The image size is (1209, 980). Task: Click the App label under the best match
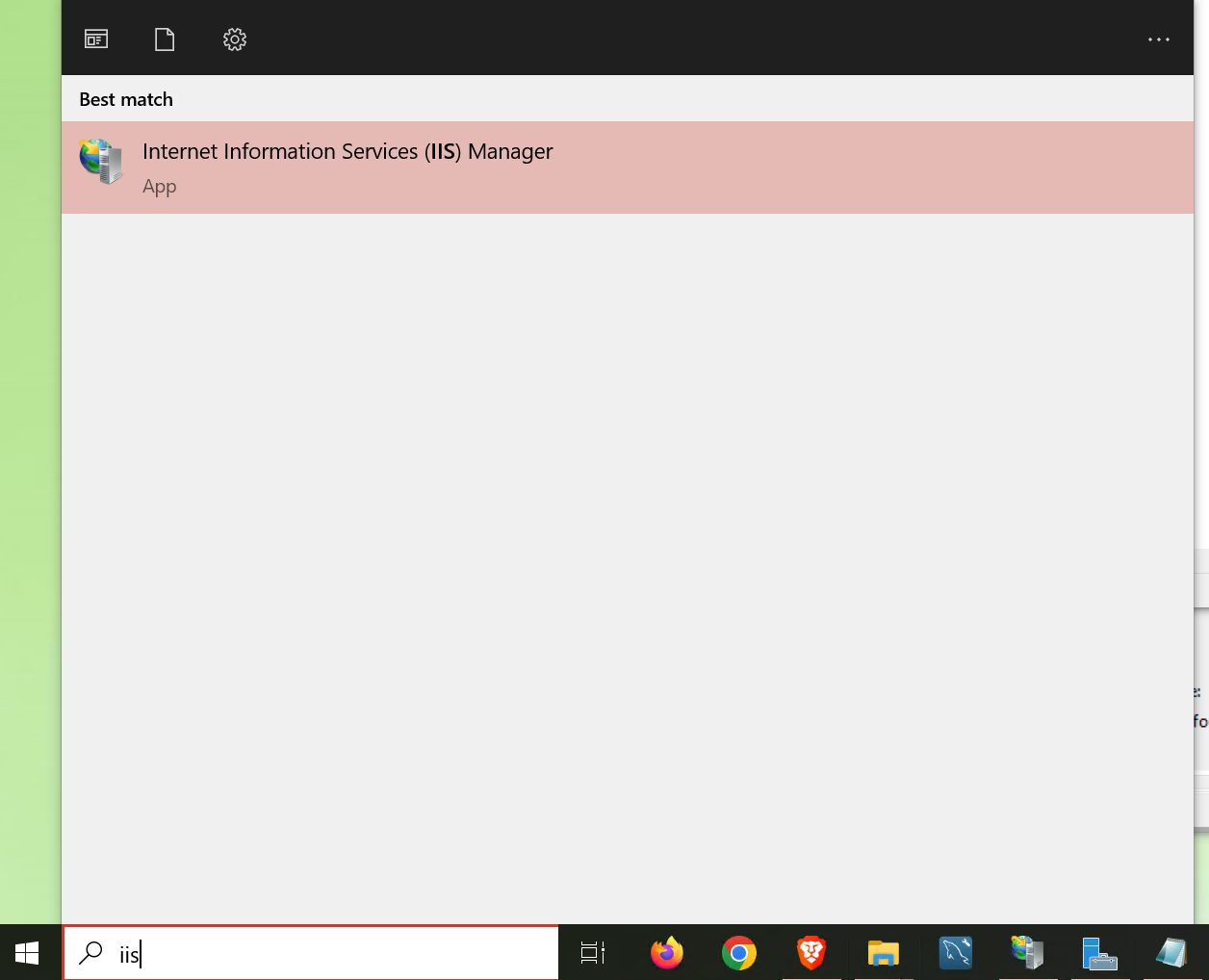click(159, 186)
